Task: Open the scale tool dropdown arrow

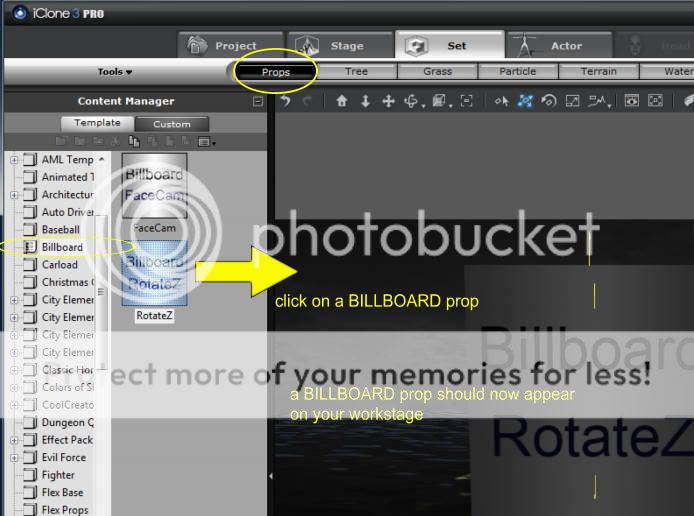Action: coord(451,106)
